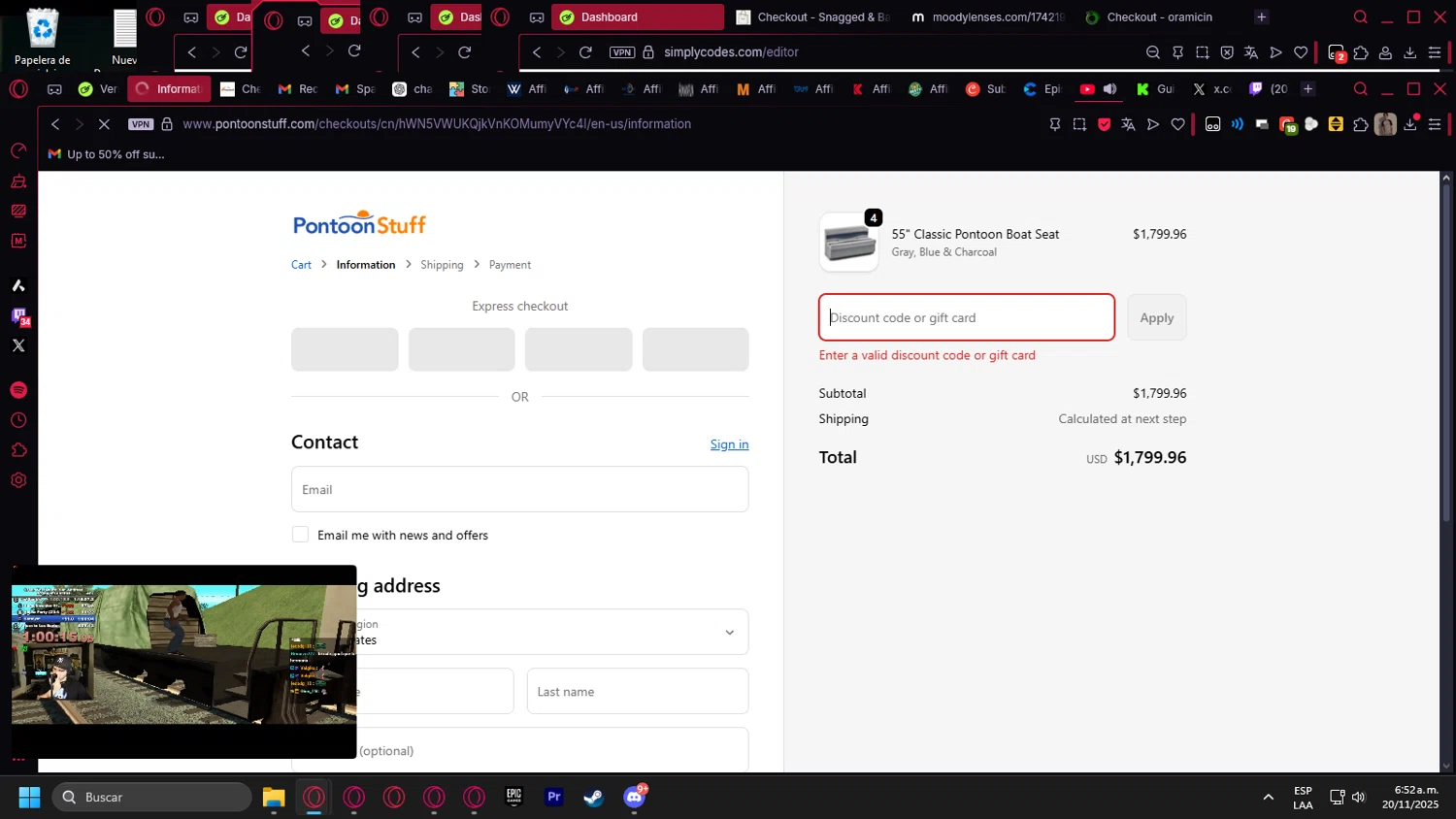Click the Apply discount button

coord(1156,317)
